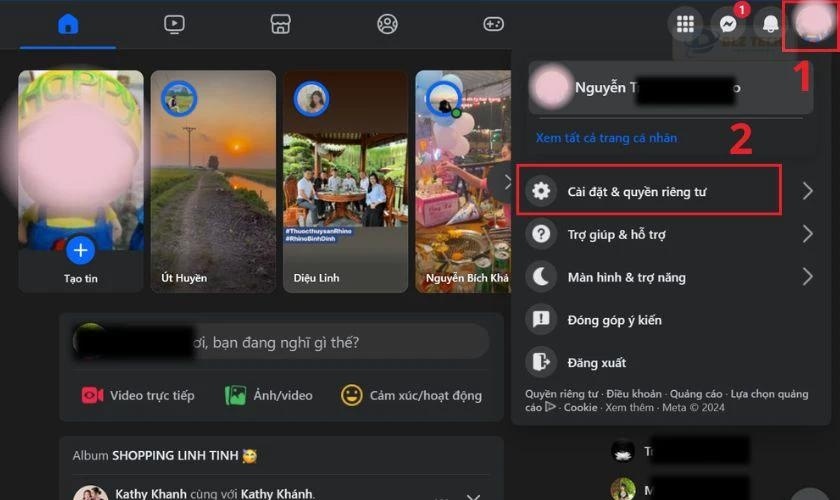Open the Groups icon in top bar
The height and width of the screenshot is (500, 840).
pyautogui.click(x=387, y=24)
